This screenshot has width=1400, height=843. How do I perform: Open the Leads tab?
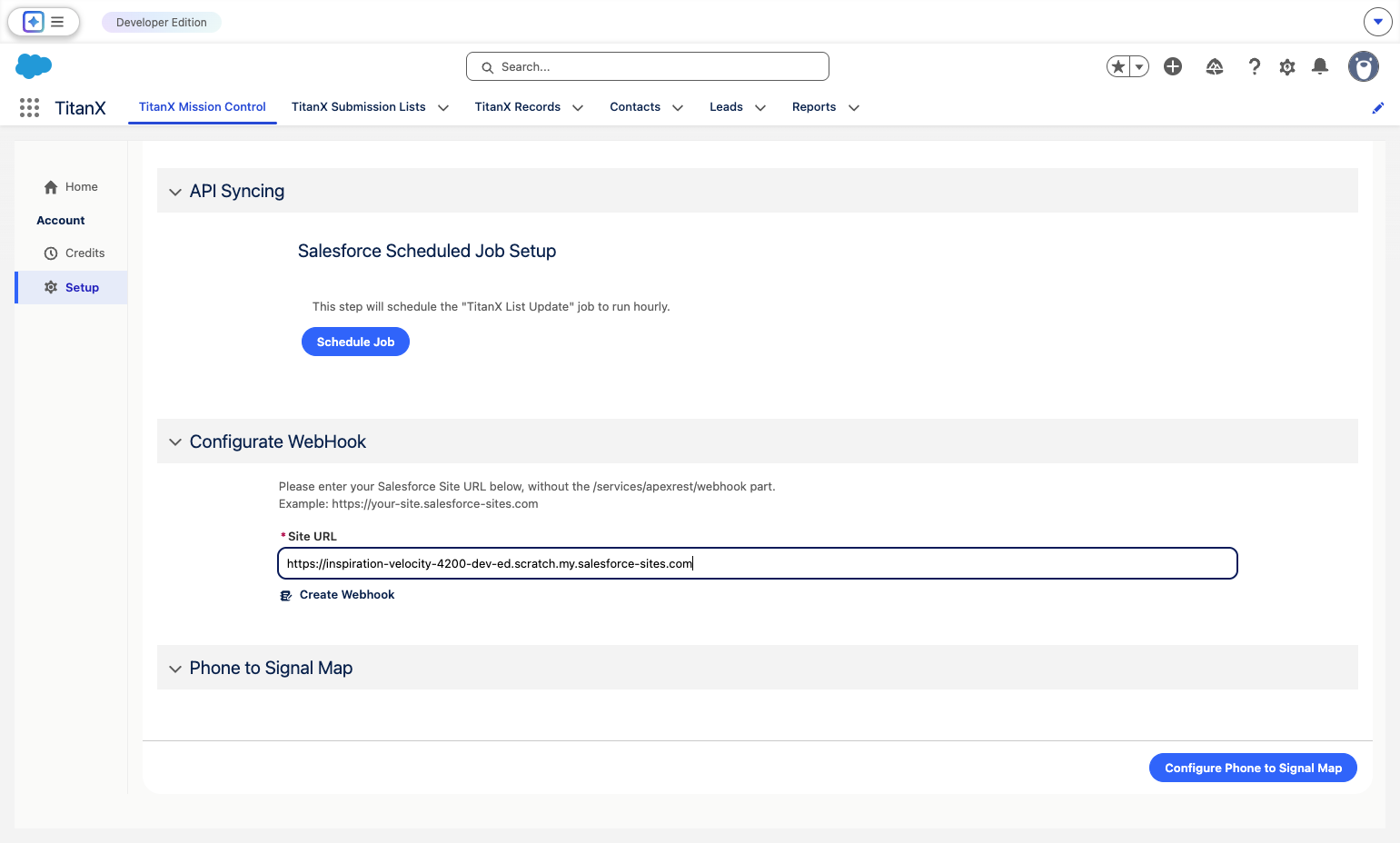(726, 107)
